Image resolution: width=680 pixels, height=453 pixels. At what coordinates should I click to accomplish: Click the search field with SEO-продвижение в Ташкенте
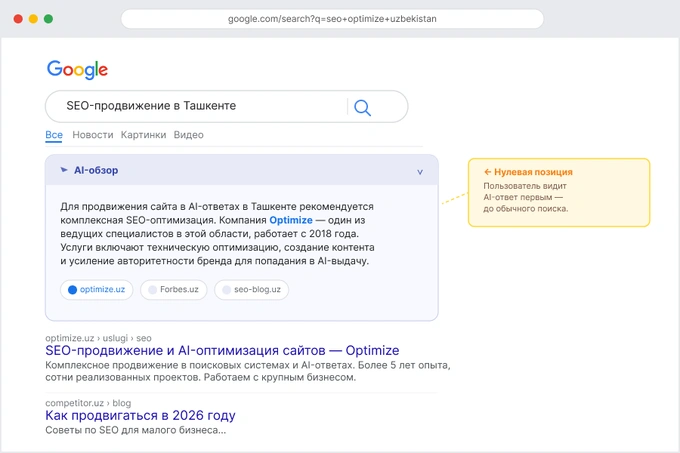click(226, 106)
